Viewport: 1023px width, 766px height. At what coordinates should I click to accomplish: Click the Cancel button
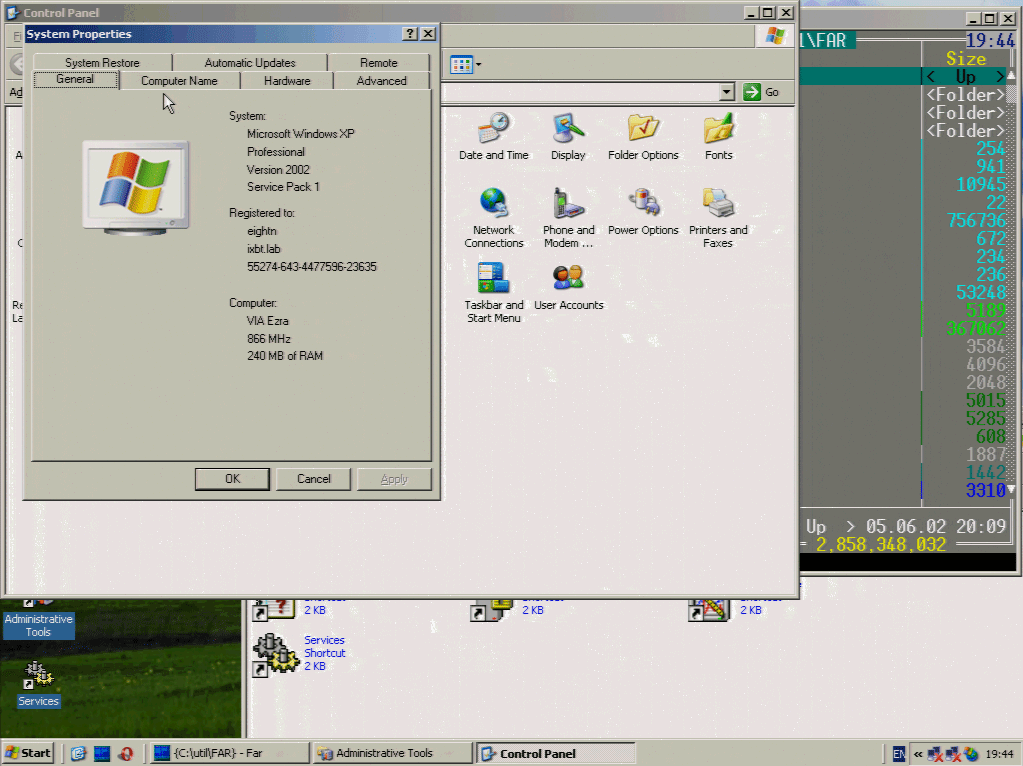pos(313,479)
